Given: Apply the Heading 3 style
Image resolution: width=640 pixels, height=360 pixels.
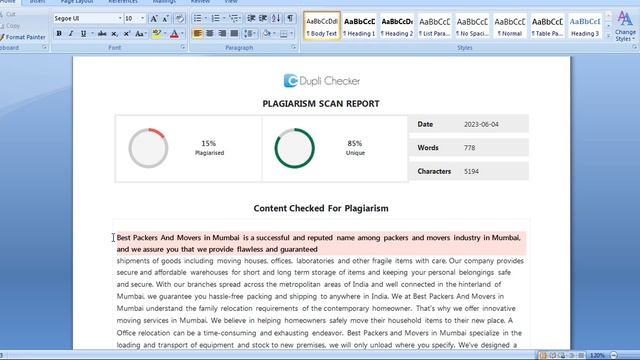Looking at the screenshot, I should coord(584,26).
